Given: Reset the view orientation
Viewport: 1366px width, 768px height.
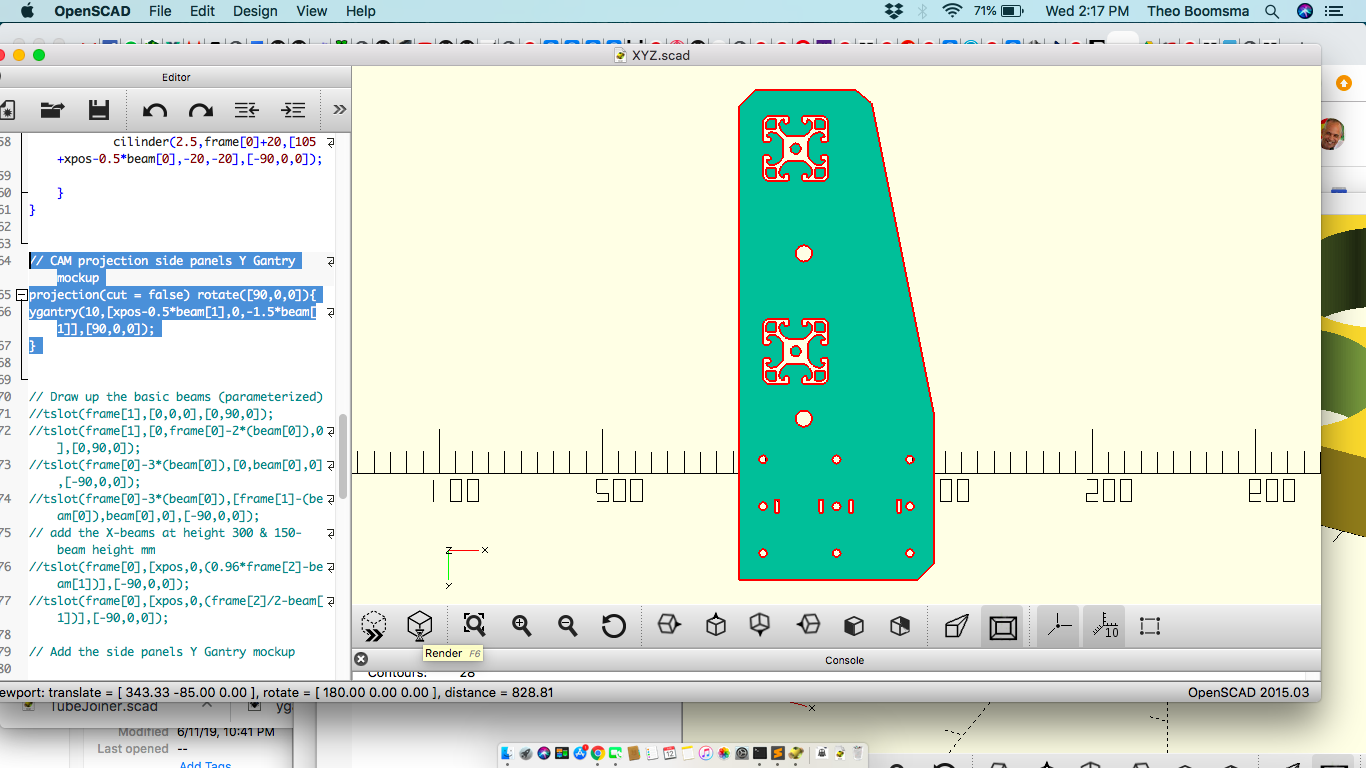Looking at the screenshot, I should coord(614,626).
